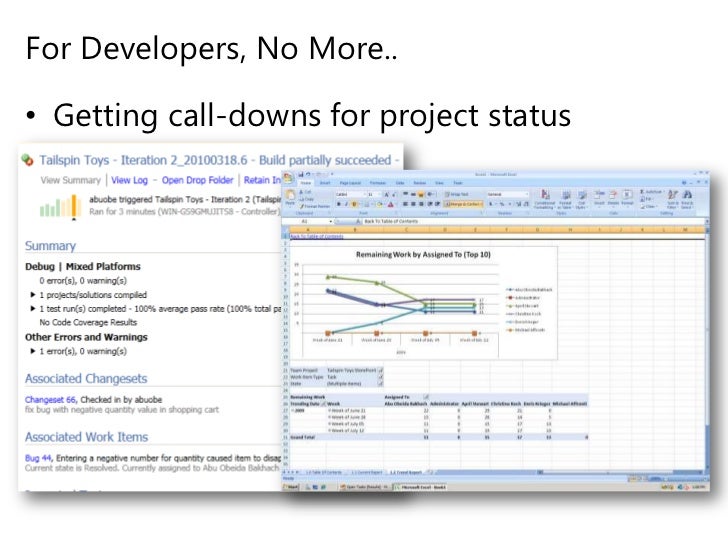Expand '1 error(s), 0 warning(s)' under Other Errors
728x546 pixels.
pos(32,351)
